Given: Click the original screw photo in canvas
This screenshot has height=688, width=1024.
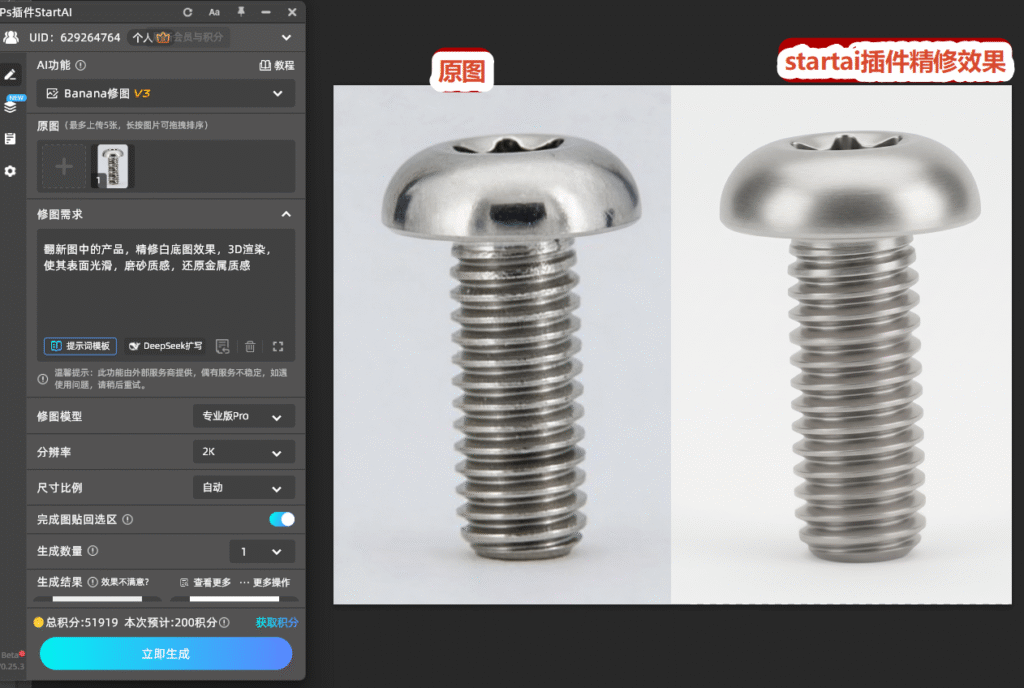Looking at the screenshot, I should pyautogui.click(x=502, y=344).
